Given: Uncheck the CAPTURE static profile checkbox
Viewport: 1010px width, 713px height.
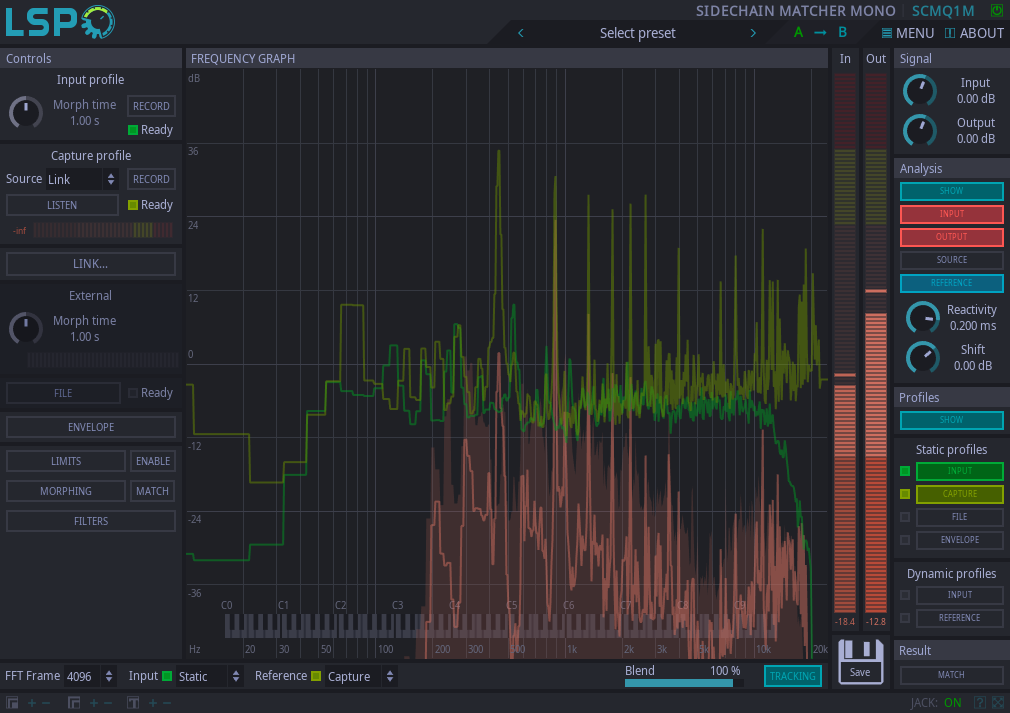Looking at the screenshot, I should coord(905,493).
